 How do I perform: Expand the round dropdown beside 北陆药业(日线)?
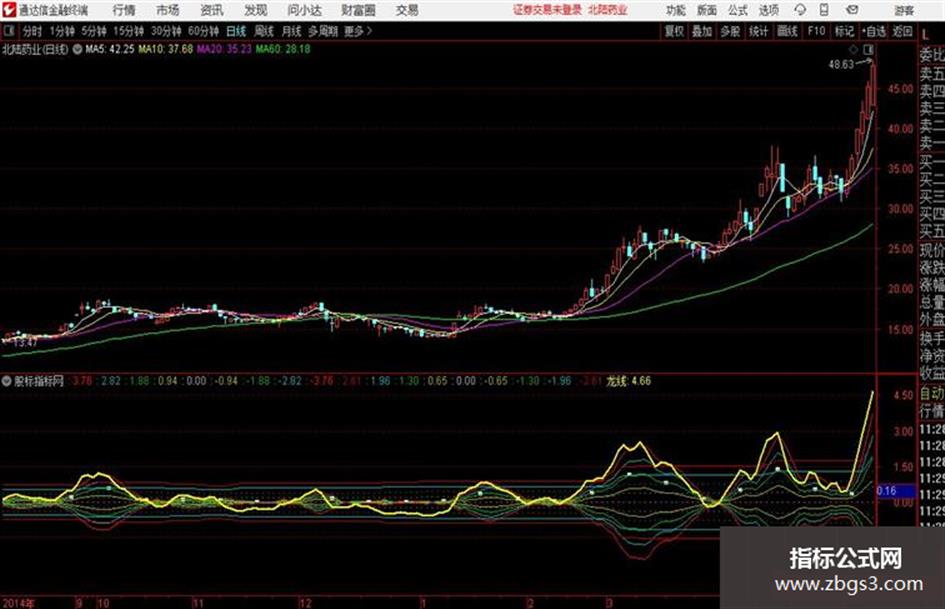77,49
